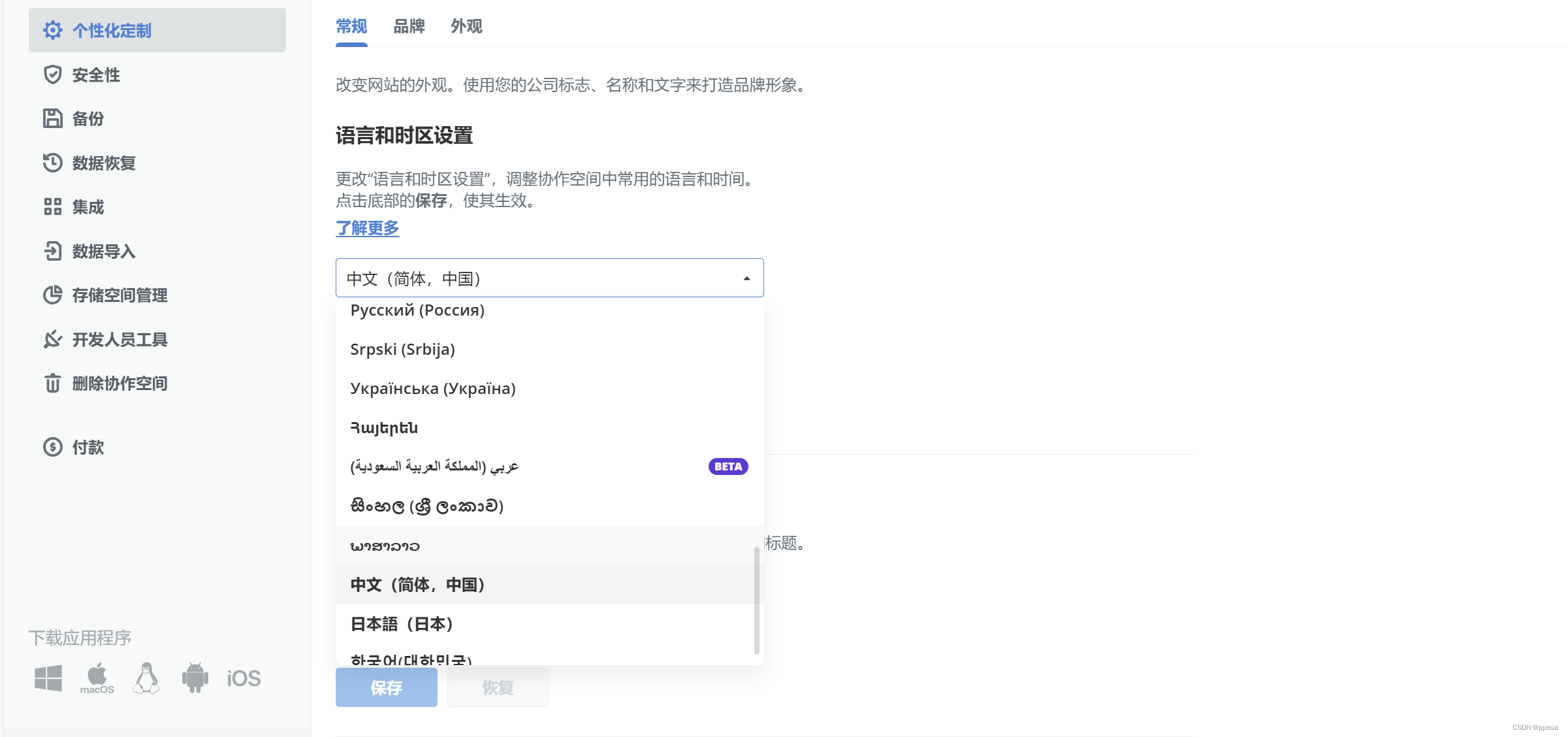Image resolution: width=1568 pixels, height=737 pixels.
Task: Click the history clock icon for 数据恢复
Action: [x=52, y=163]
